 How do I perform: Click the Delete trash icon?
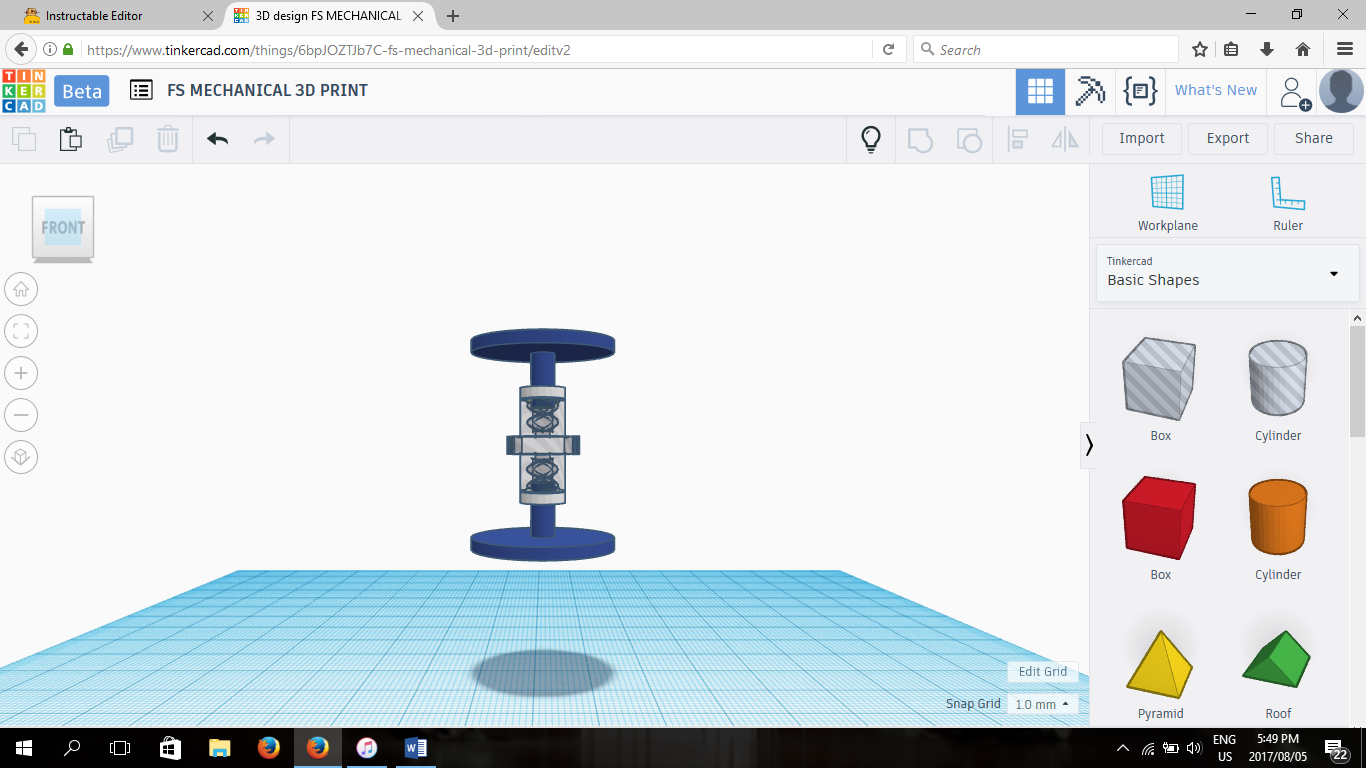[168, 139]
